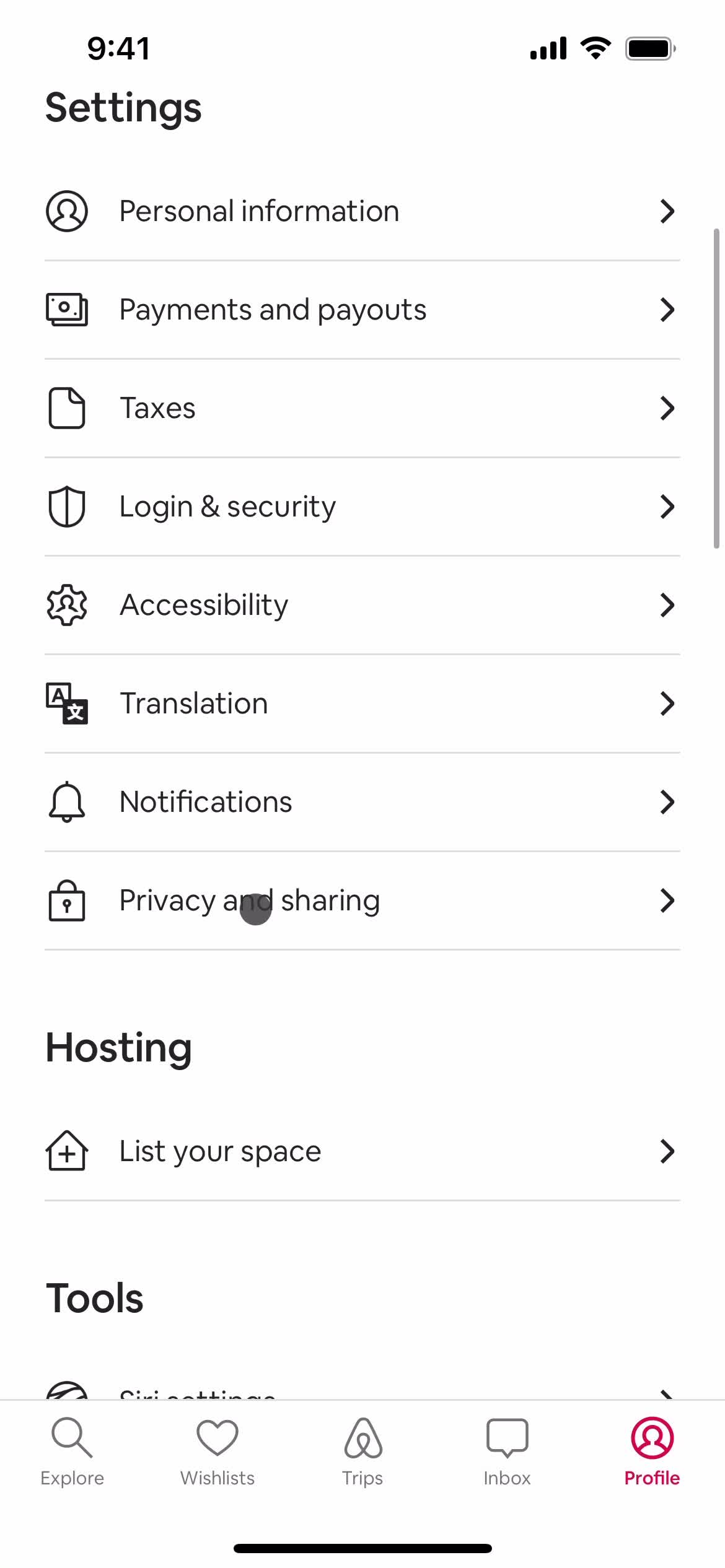
Task: Tap the Notifications bell icon
Action: pyautogui.click(x=67, y=802)
